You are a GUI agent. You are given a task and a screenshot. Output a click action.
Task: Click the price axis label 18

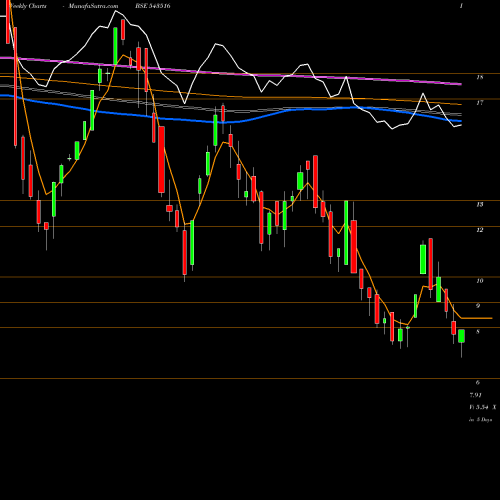click(x=480, y=77)
